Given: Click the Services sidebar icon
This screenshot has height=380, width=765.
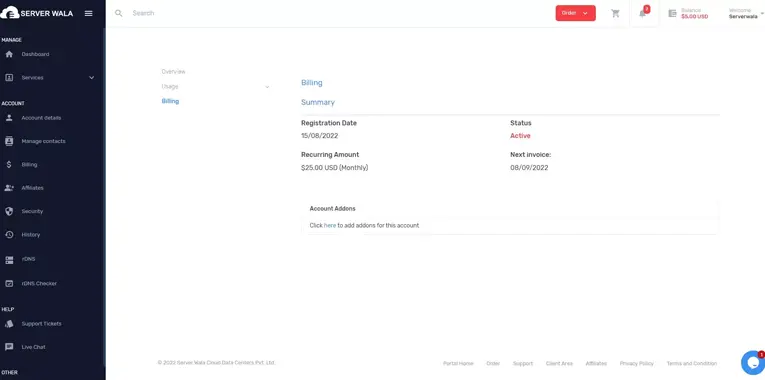Looking at the screenshot, I should pyautogui.click(x=9, y=78).
